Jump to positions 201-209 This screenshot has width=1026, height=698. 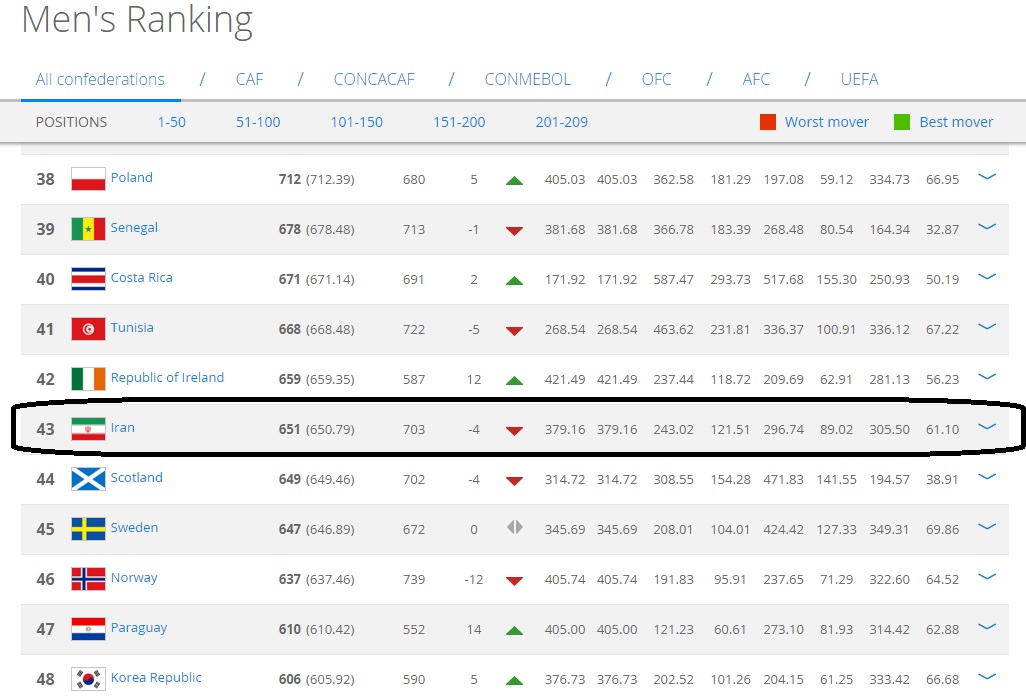point(561,122)
